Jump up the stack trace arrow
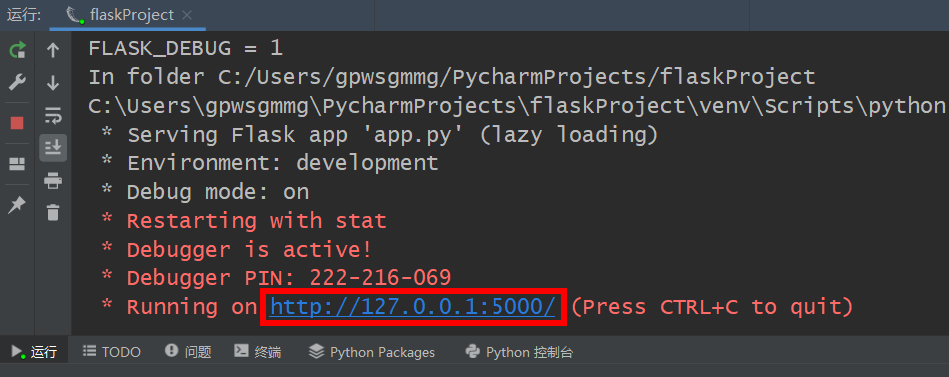This screenshot has width=949, height=377. (x=53, y=50)
